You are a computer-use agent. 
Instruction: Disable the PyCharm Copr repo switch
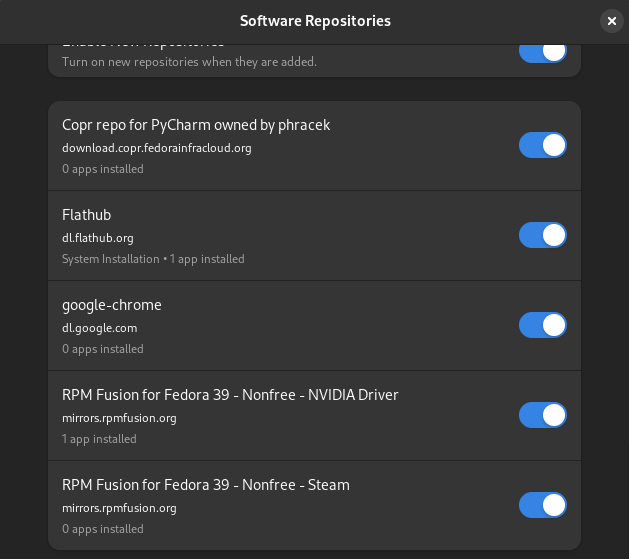[x=542, y=145]
